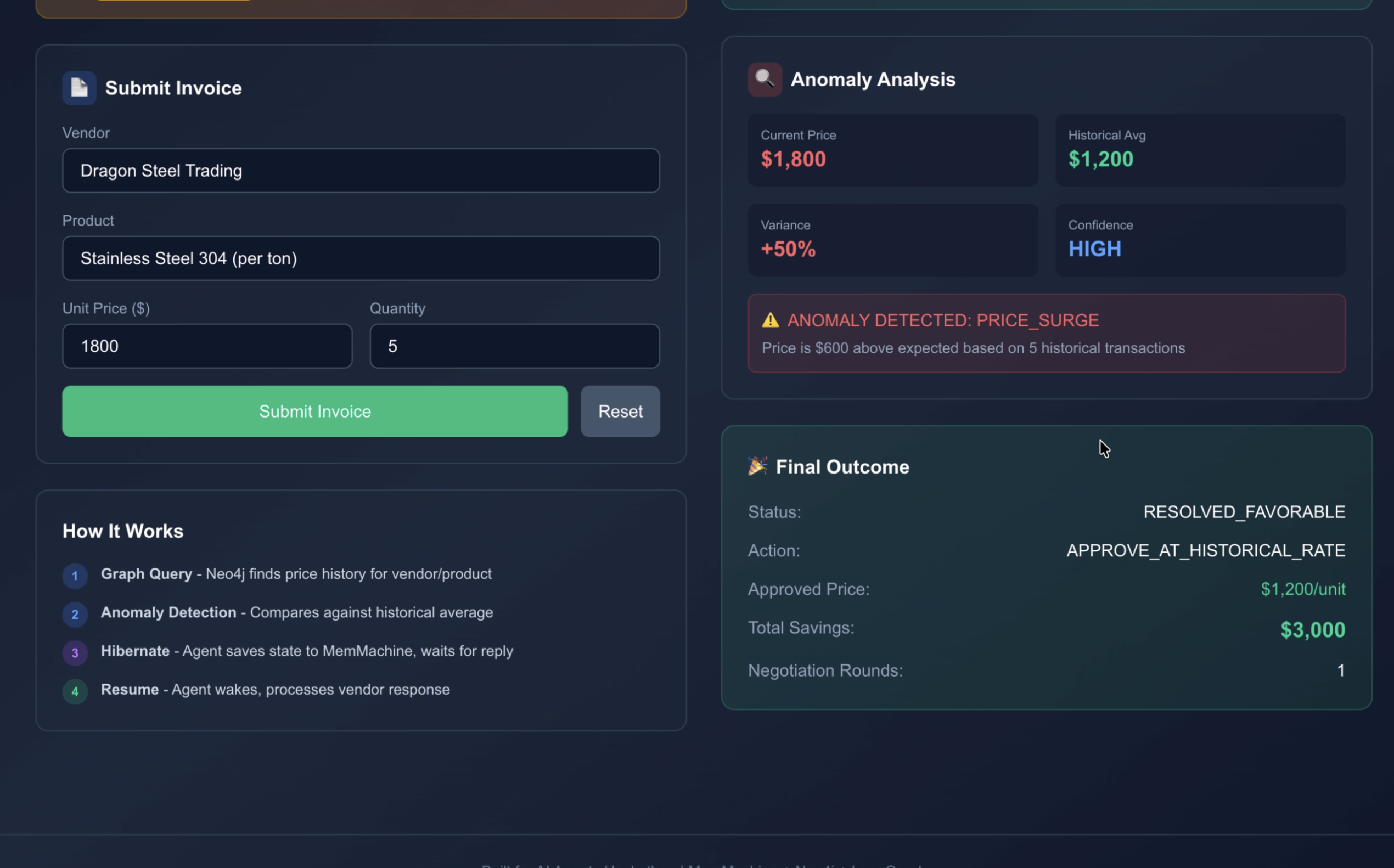1394x868 pixels.
Task: Click the Unit Price input showing 1800
Action: pyautogui.click(x=207, y=346)
